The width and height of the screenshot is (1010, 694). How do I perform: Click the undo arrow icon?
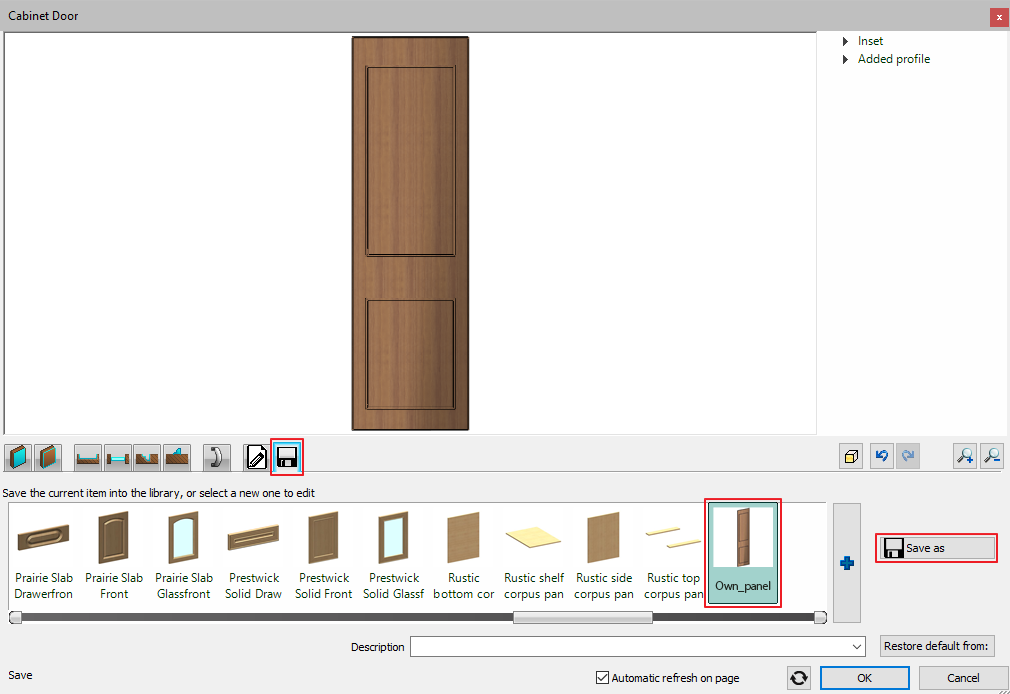tap(881, 457)
